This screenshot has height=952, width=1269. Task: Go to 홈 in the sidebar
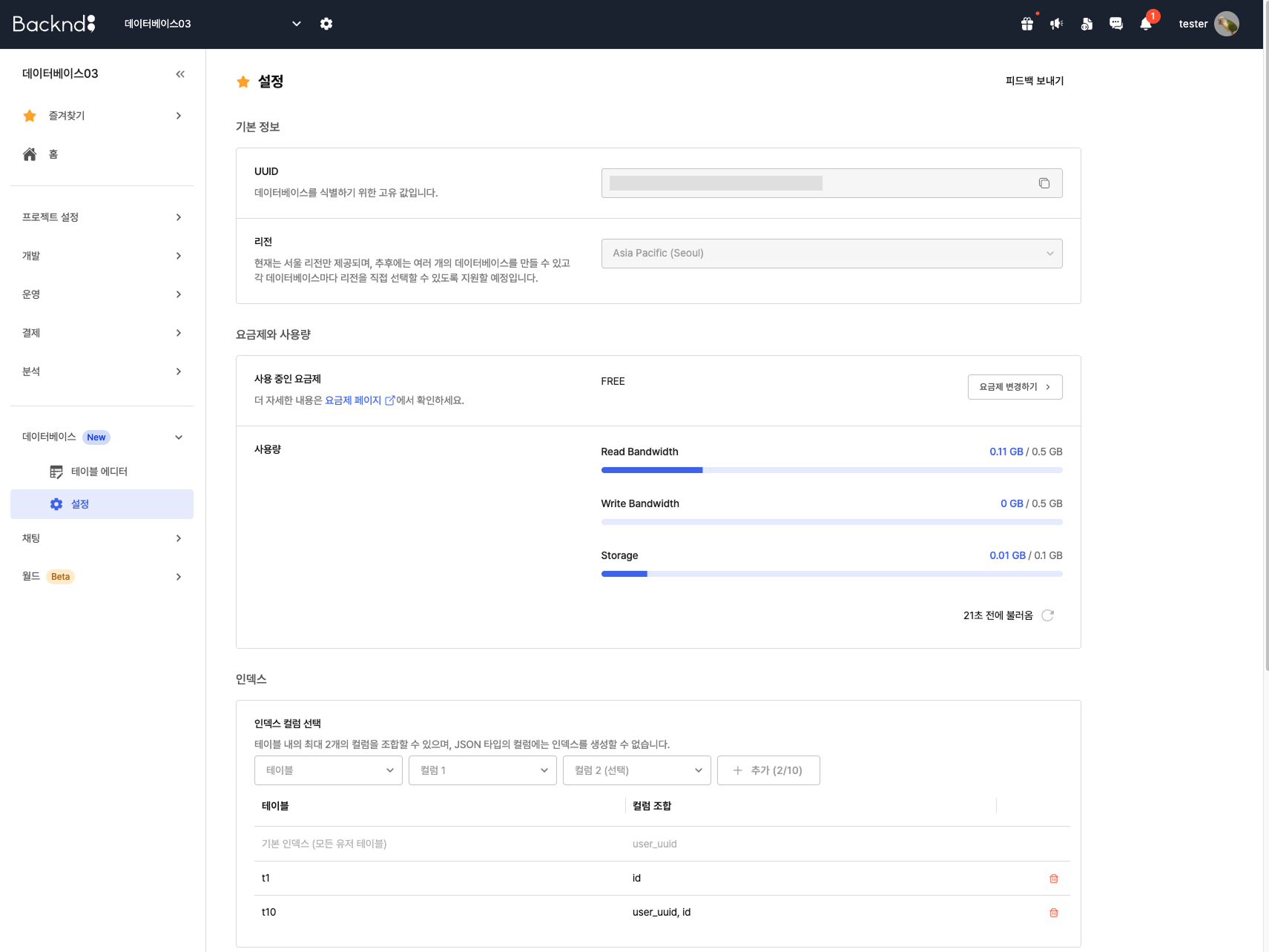pyautogui.click(x=53, y=154)
